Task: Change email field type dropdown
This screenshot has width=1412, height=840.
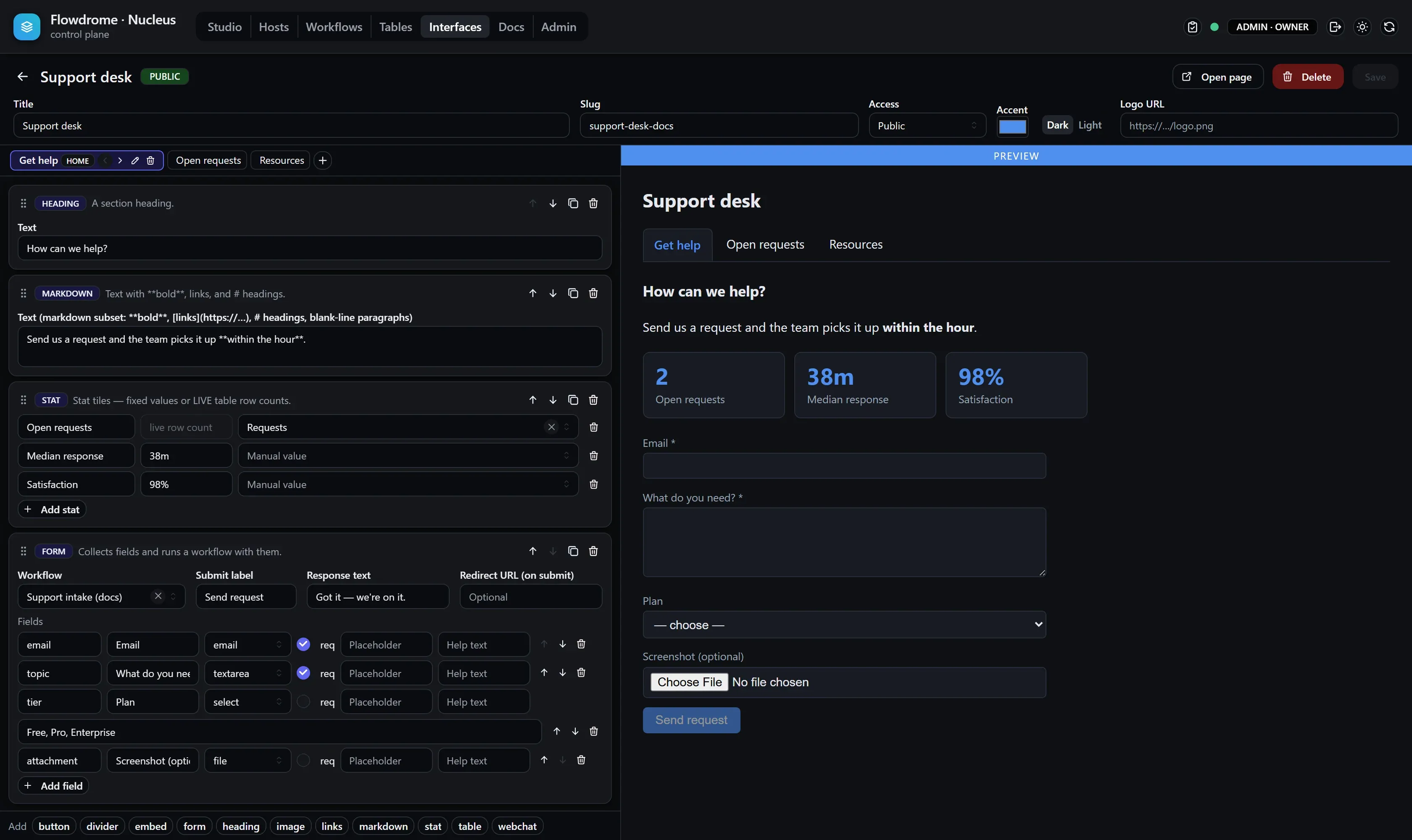Action: [x=248, y=645]
